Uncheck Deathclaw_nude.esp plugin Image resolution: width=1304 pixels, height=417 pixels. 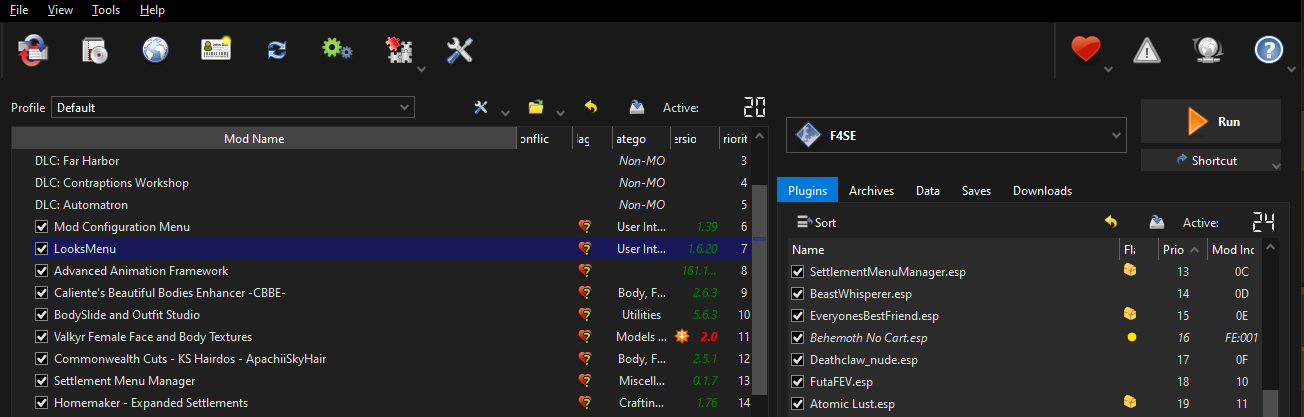(x=798, y=360)
